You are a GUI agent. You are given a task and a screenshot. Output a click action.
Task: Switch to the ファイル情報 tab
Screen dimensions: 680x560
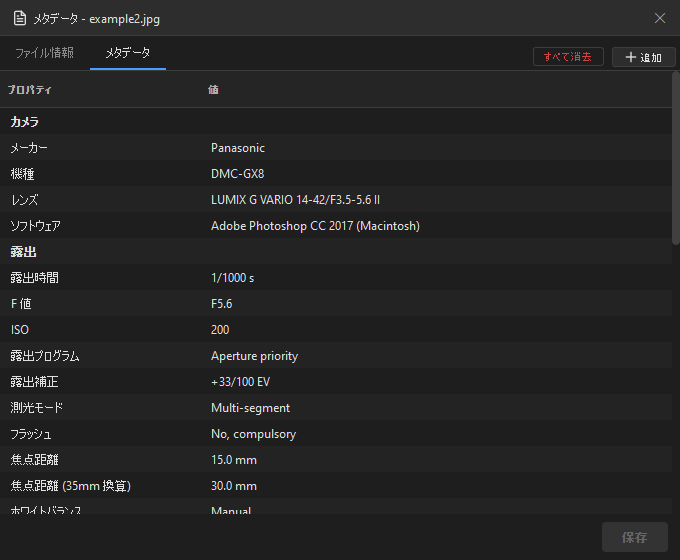(x=44, y=53)
